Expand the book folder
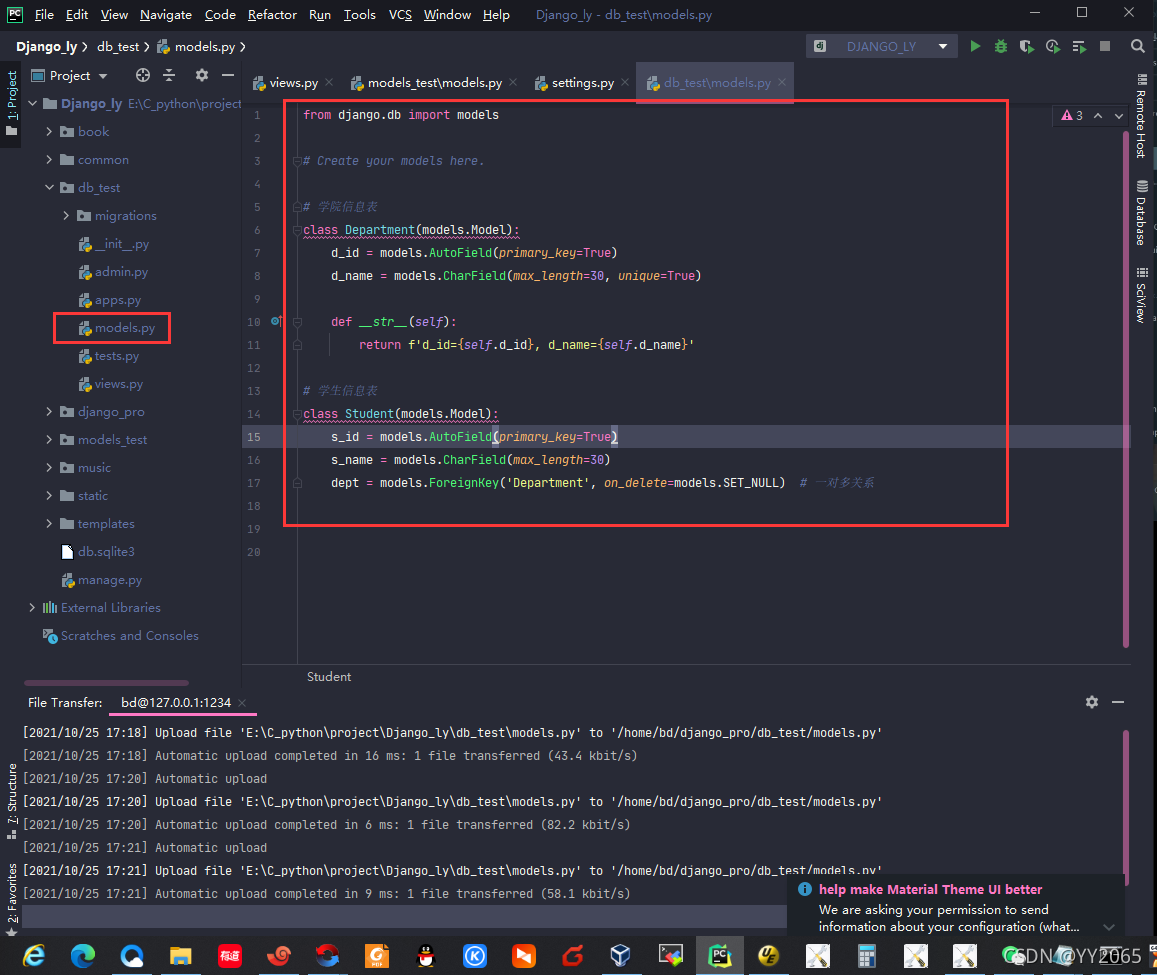 [49, 131]
